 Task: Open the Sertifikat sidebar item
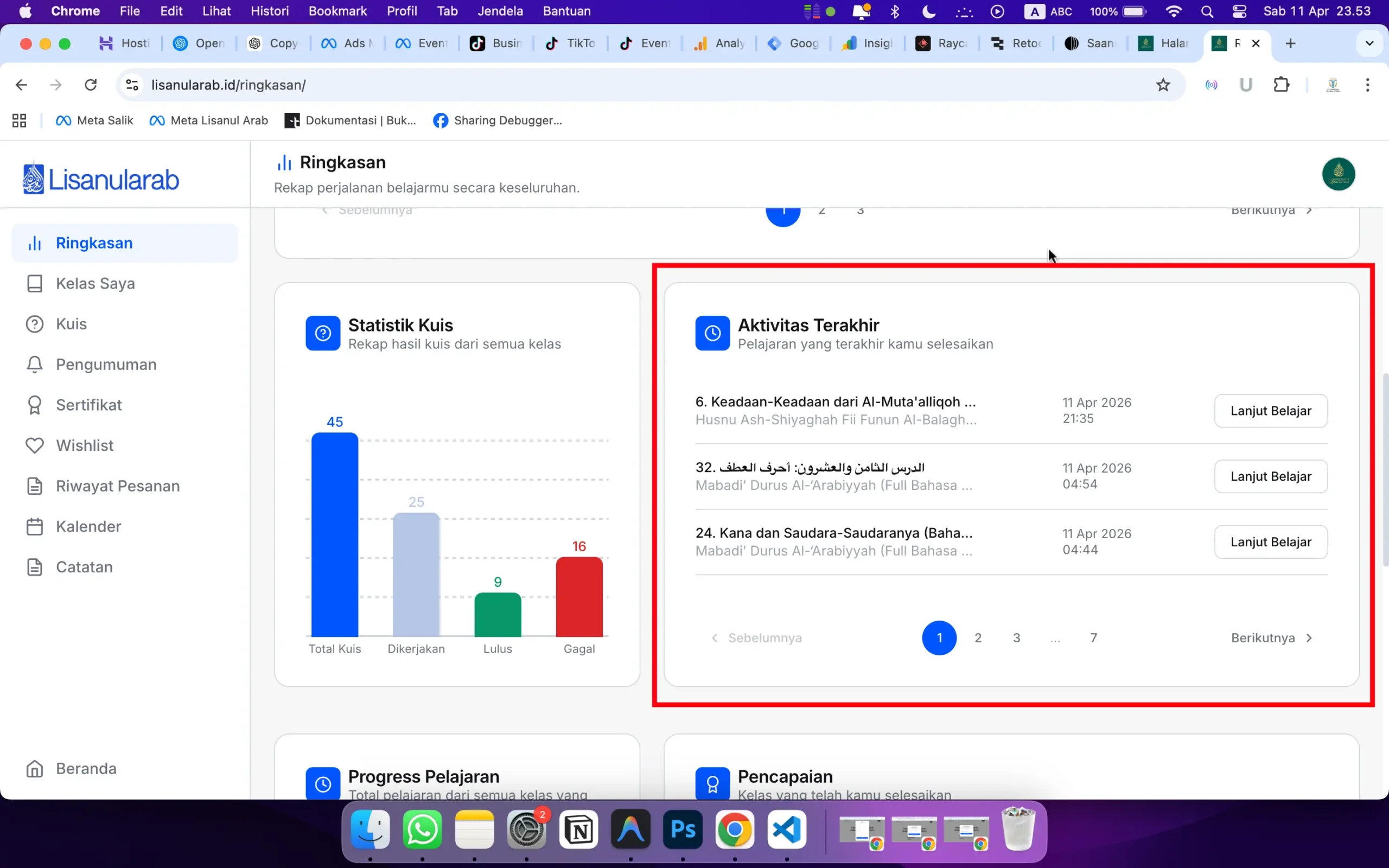(x=88, y=405)
